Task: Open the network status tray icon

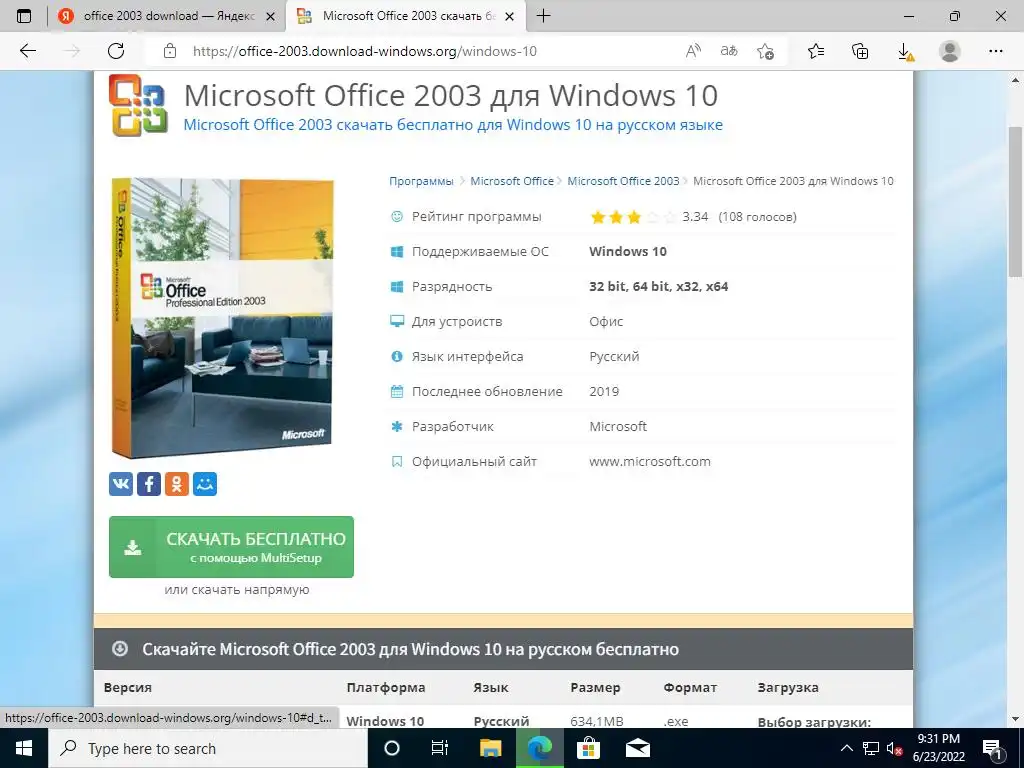Action: [871, 748]
